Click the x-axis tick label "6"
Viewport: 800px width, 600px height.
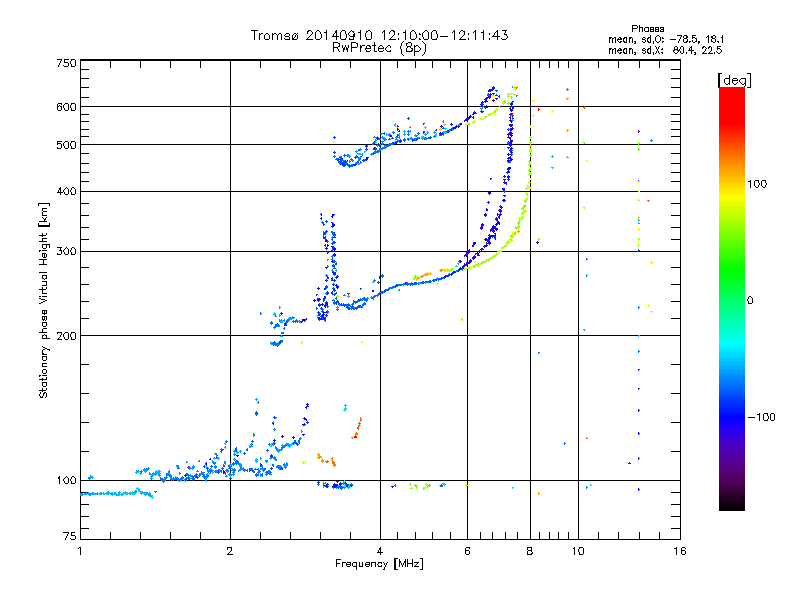(x=467, y=551)
